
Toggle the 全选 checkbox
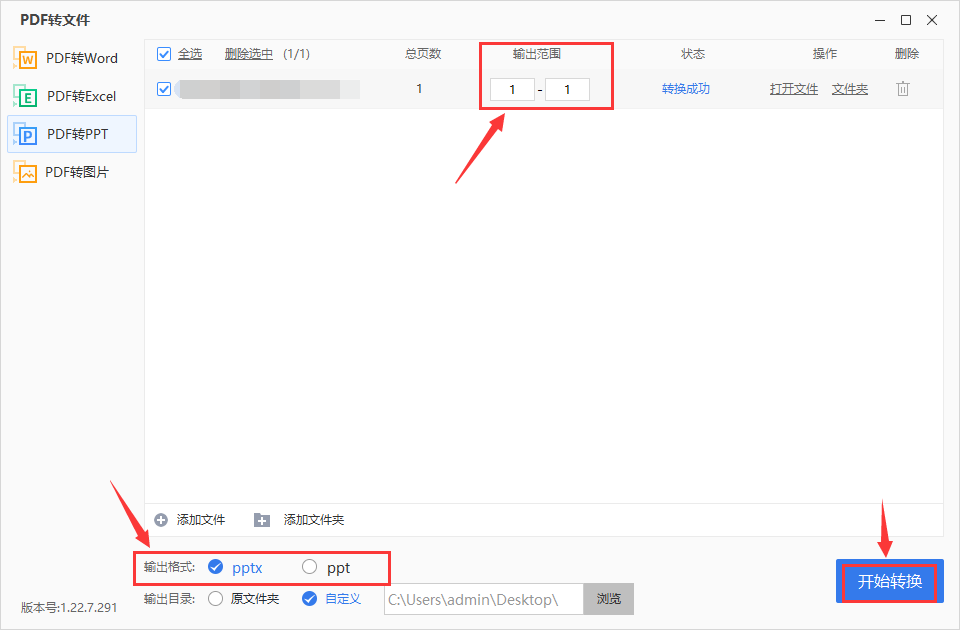163,54
